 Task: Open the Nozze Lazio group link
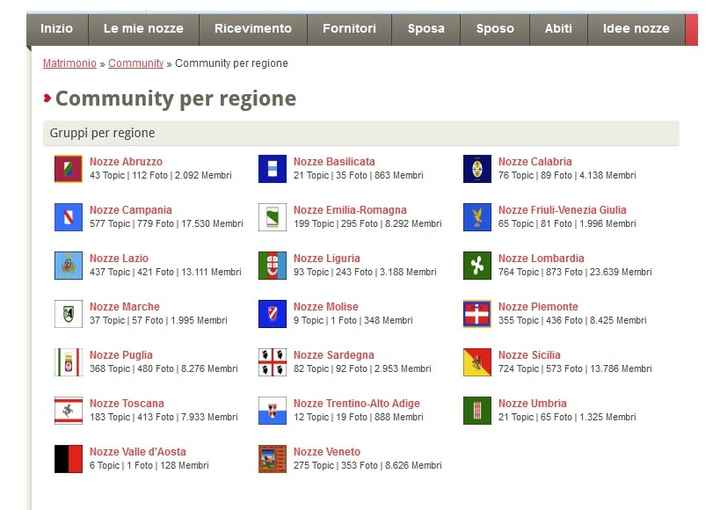[118, 258]
